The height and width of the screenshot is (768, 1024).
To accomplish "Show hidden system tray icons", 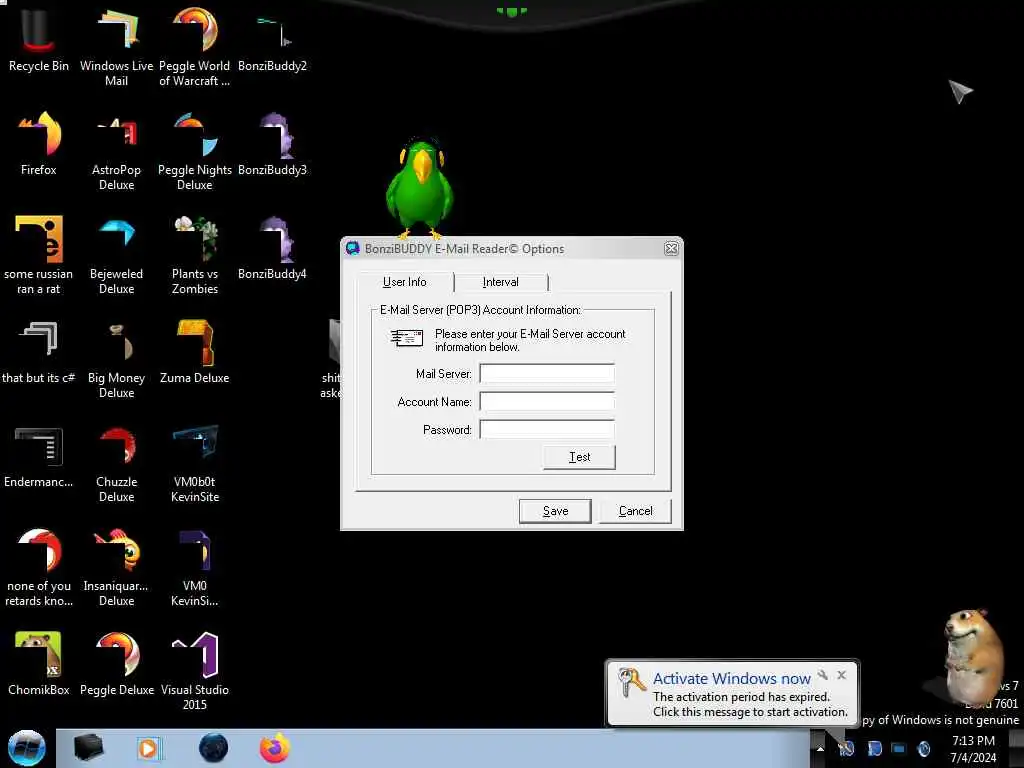I will pos(820,749).
